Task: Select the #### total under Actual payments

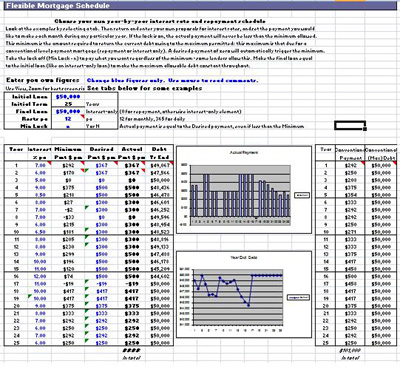Action: [132, 350]
